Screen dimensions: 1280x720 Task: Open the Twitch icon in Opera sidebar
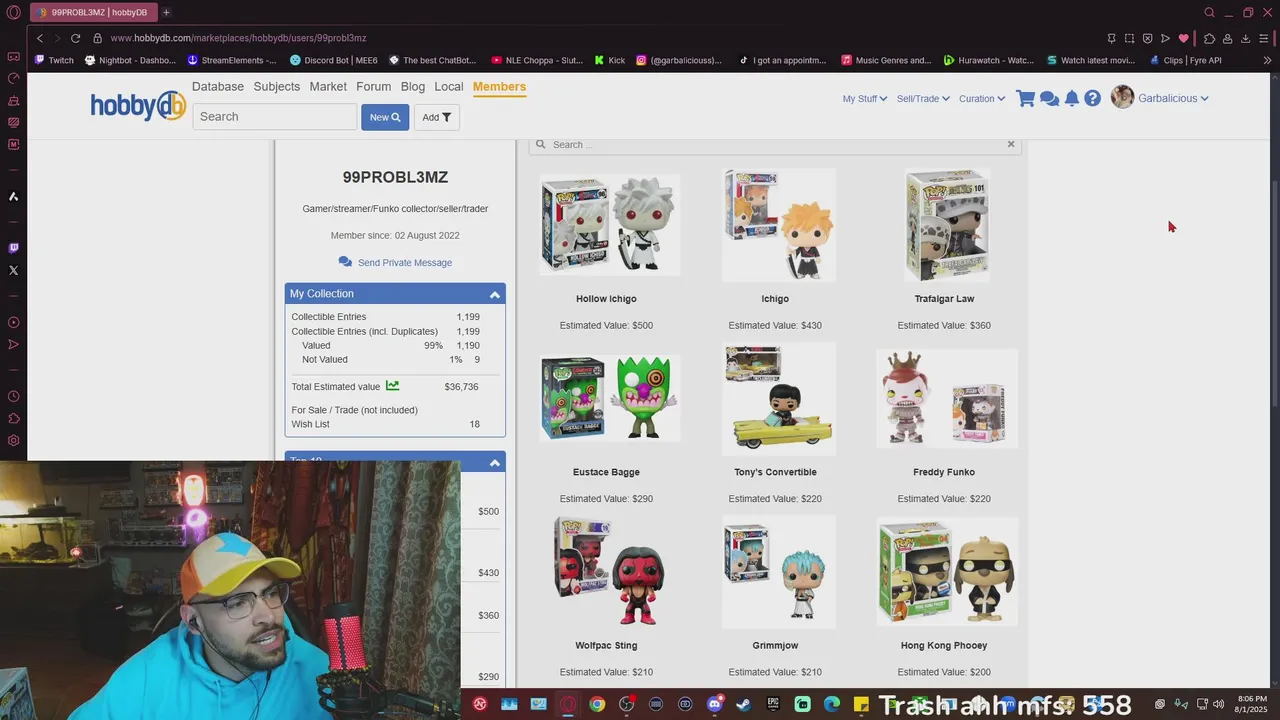point(13,248)
